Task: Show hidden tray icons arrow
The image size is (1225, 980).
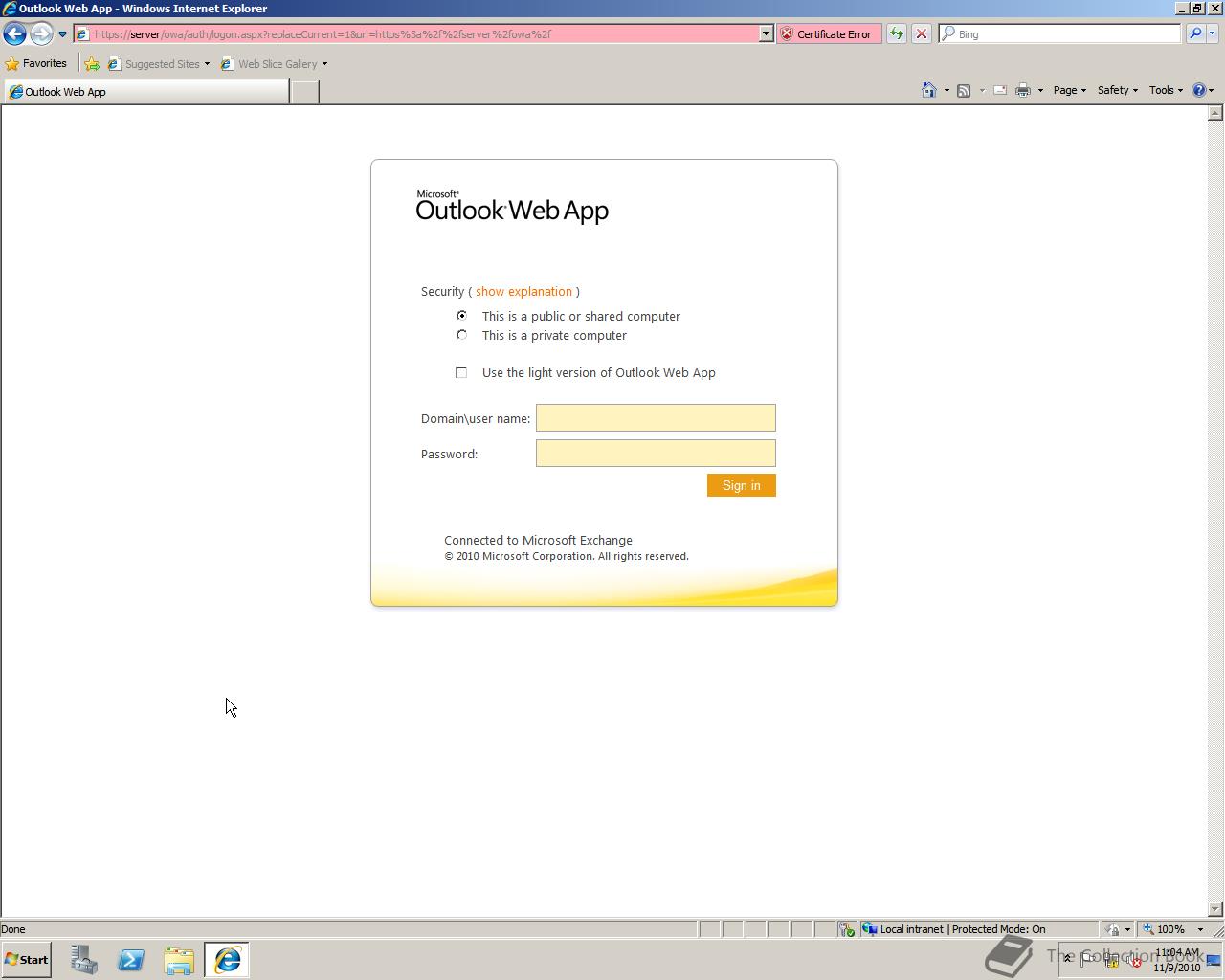Action: click(x=1068, y=960)
